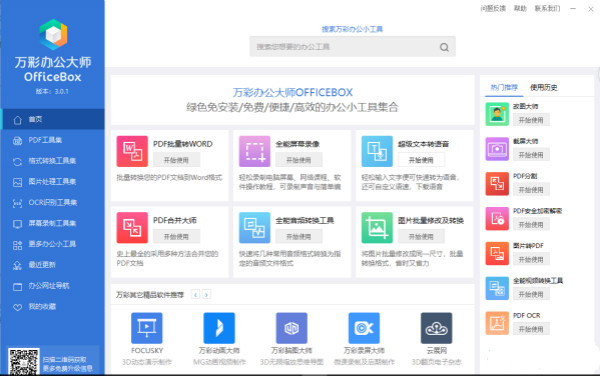Open the FOCUSKY software icon
Image resolution: width=600 pixels, height=376 pixels.
(x=147, y=328)
